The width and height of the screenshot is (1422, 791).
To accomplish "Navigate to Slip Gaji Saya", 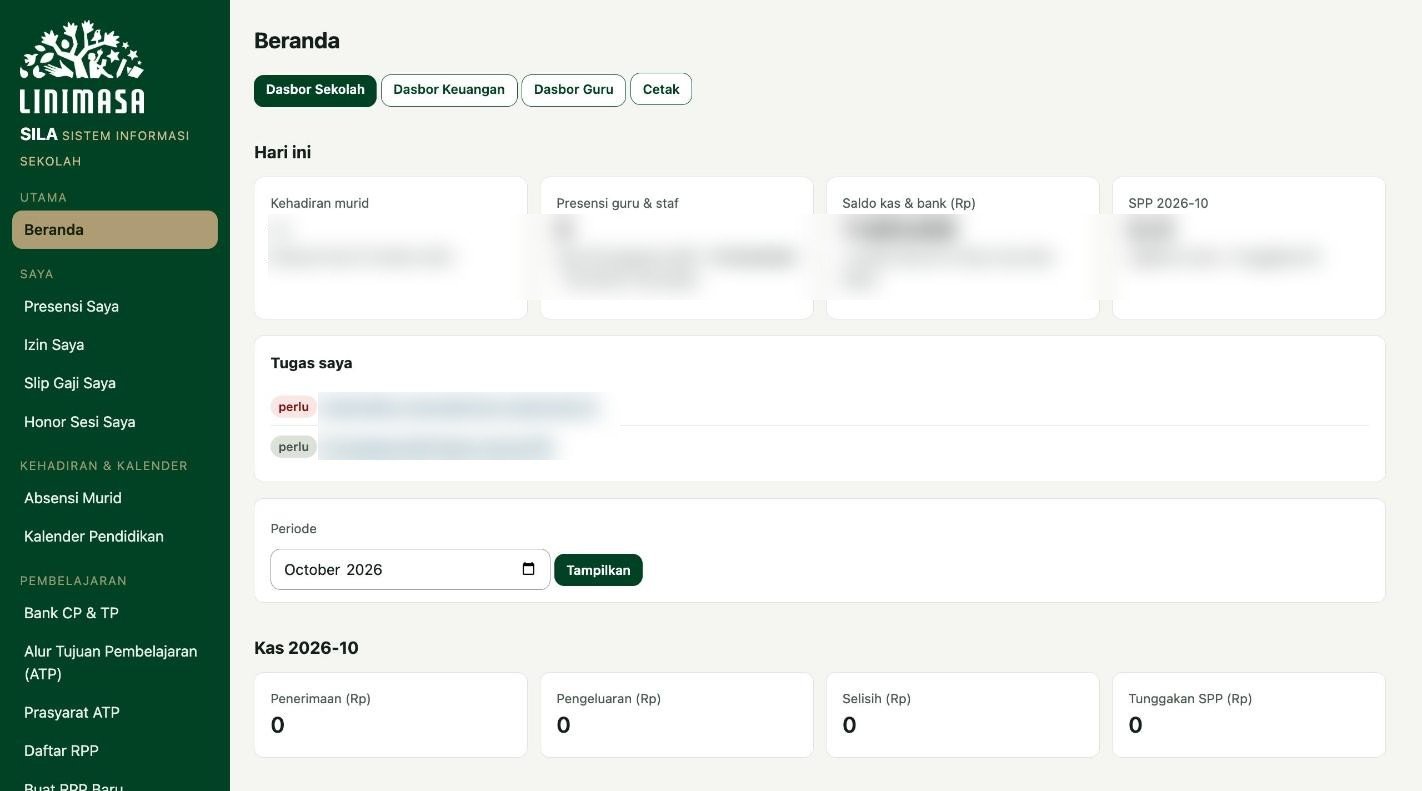I will 115,383.
